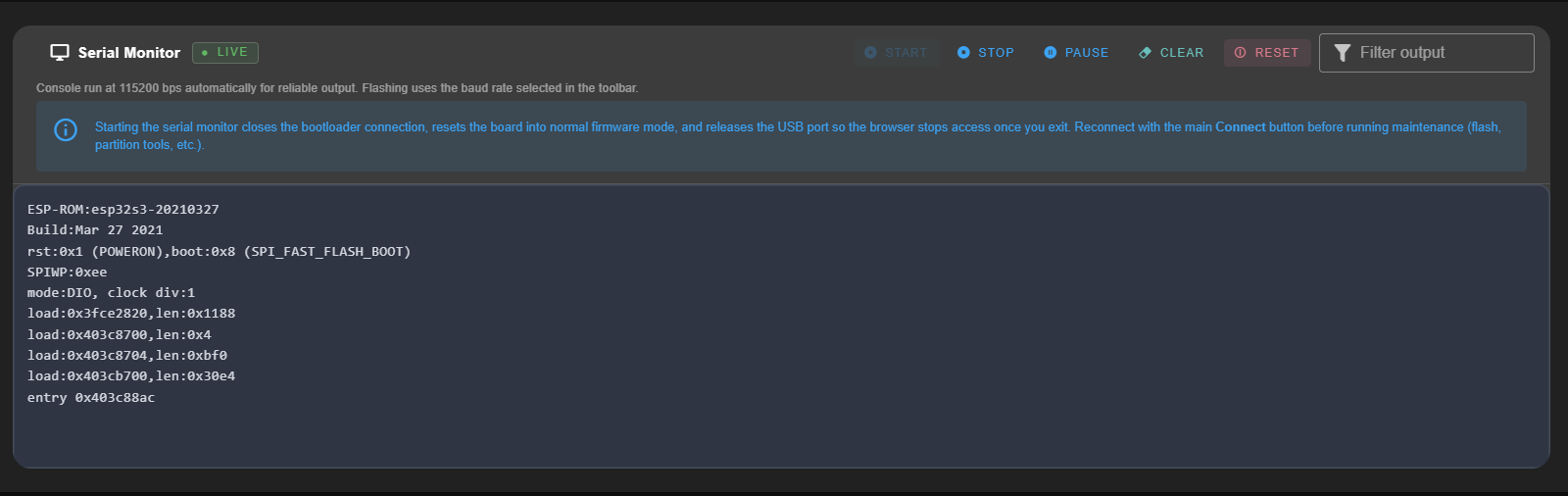Focus the Filter output text field
This screenshot has height=496, width=1568.
(1441, 53)
